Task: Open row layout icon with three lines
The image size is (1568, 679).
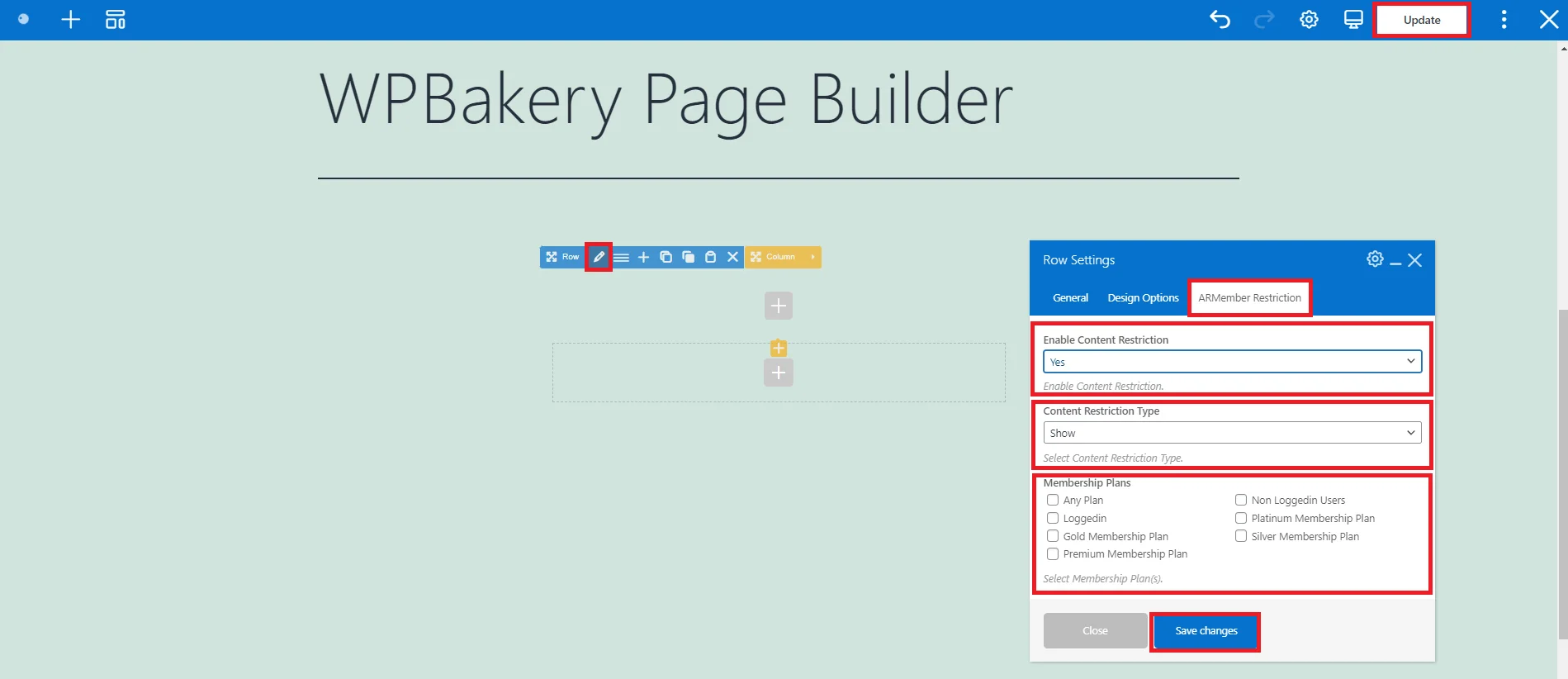Action: tap(621, 258)
